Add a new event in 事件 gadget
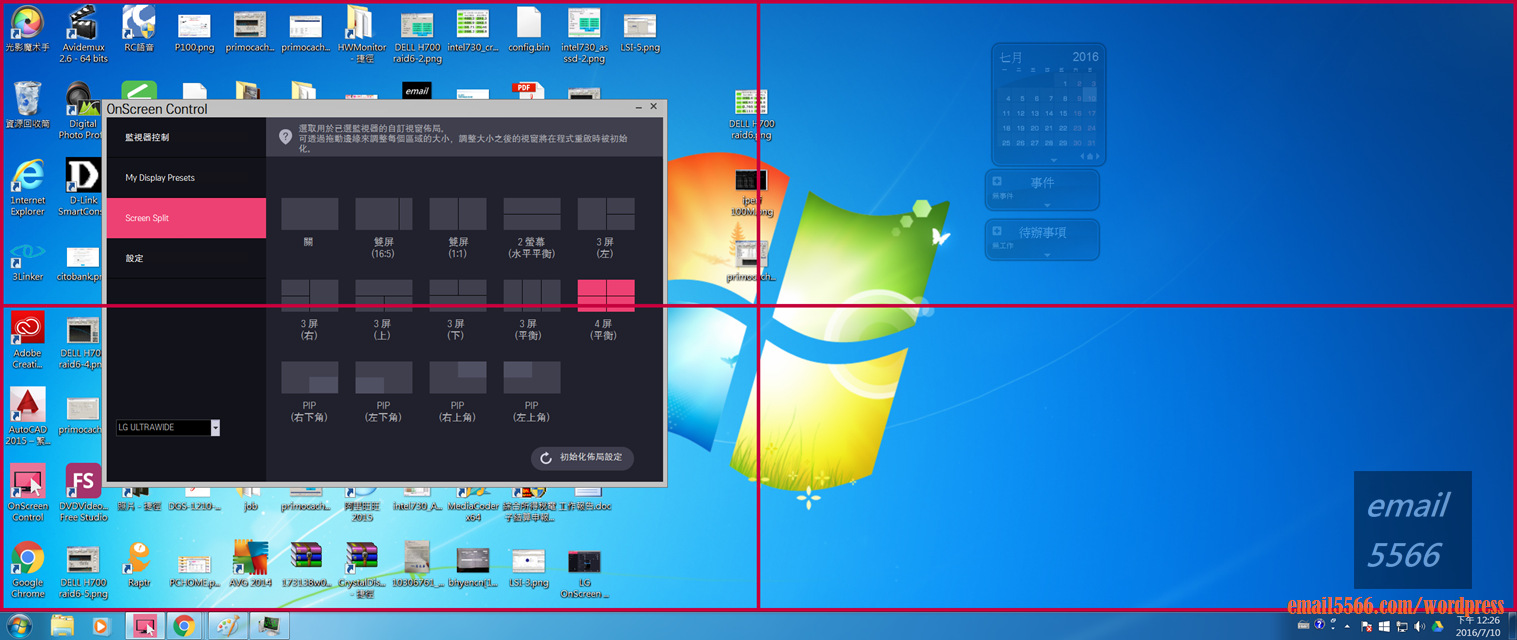The height and width of the screenshot is (640, 1517). pos(997,182)
